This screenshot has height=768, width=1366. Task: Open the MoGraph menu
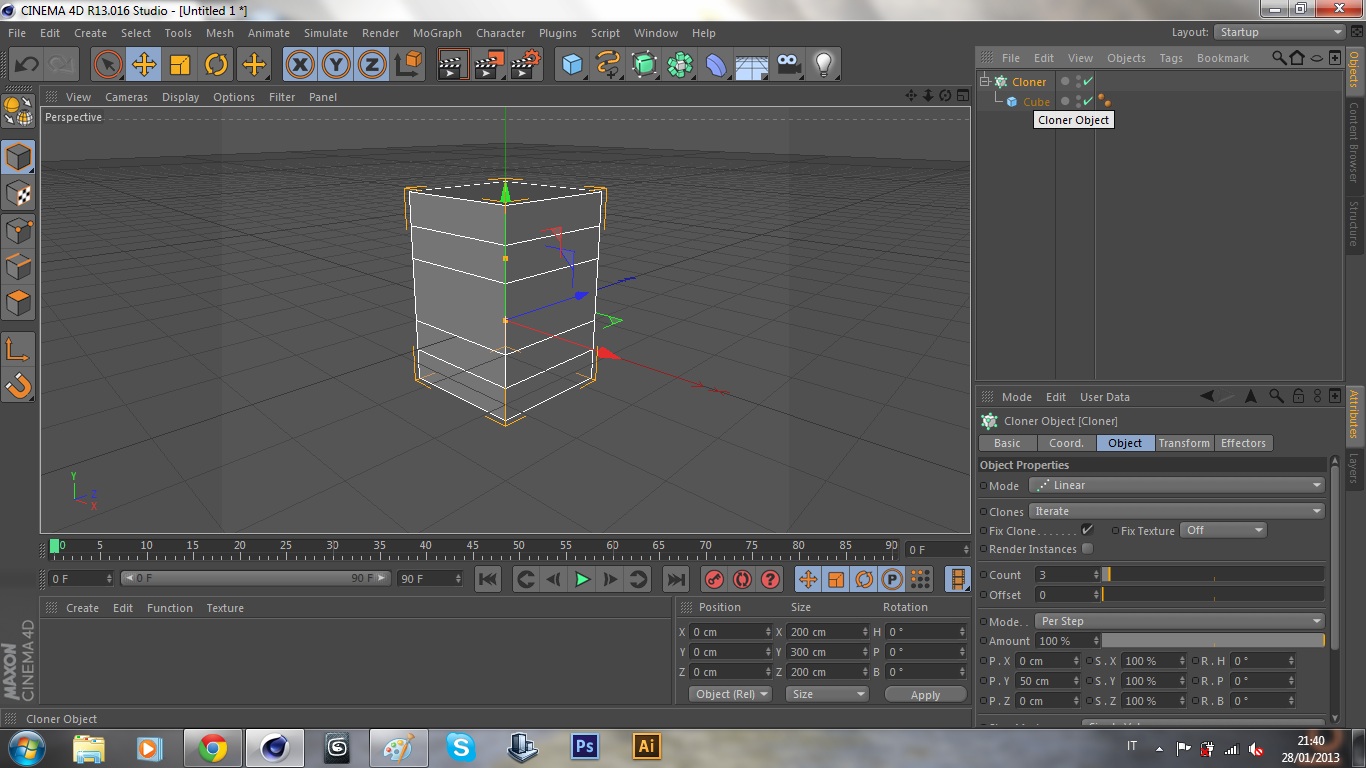[x=437, y=33]
